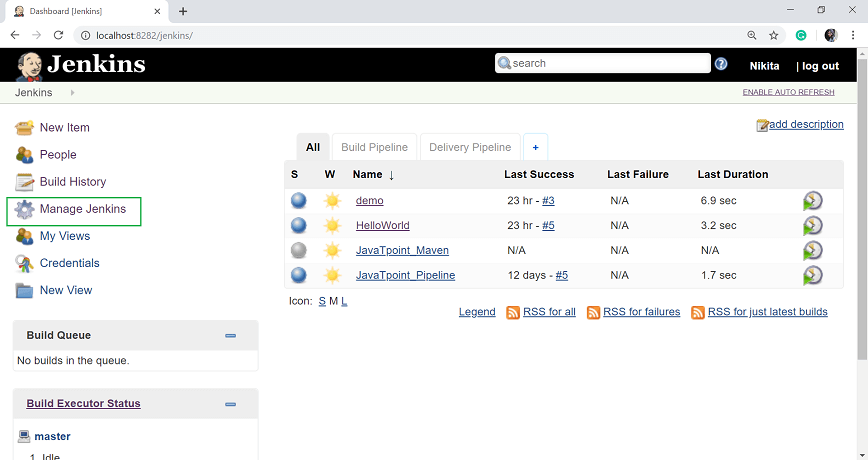Click the New Item icon
Screen dimensions: 868x460
pyautogui.click(x=24, y=128)
